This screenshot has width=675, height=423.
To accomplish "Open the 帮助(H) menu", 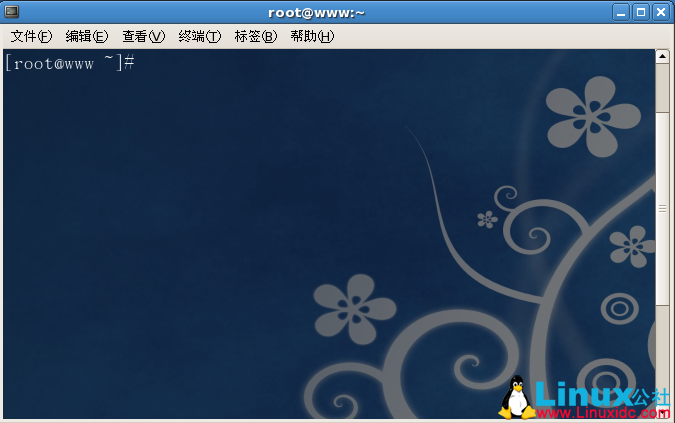I will click(312, 37).
